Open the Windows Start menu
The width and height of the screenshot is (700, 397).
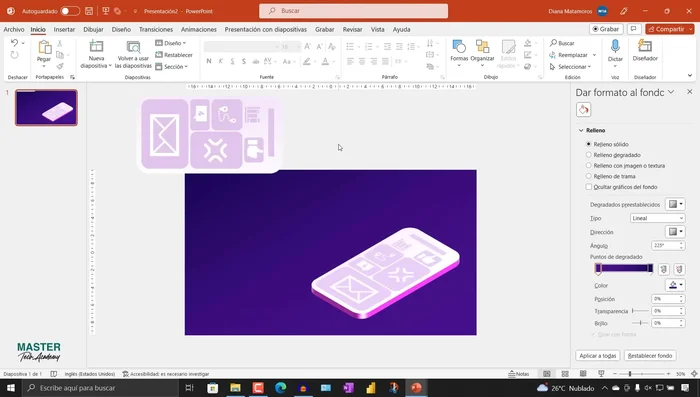(x=11, y=388)
